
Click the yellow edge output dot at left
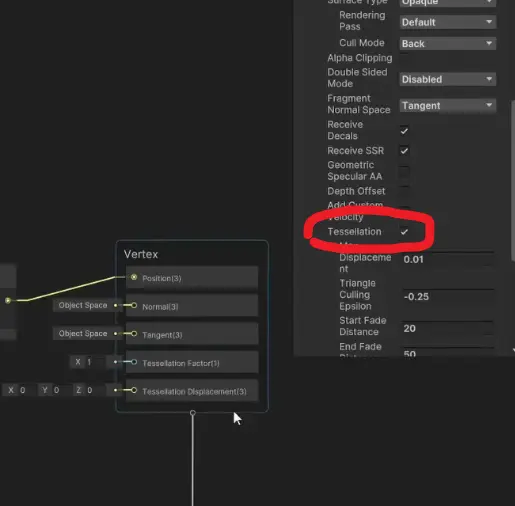[8, 301]
